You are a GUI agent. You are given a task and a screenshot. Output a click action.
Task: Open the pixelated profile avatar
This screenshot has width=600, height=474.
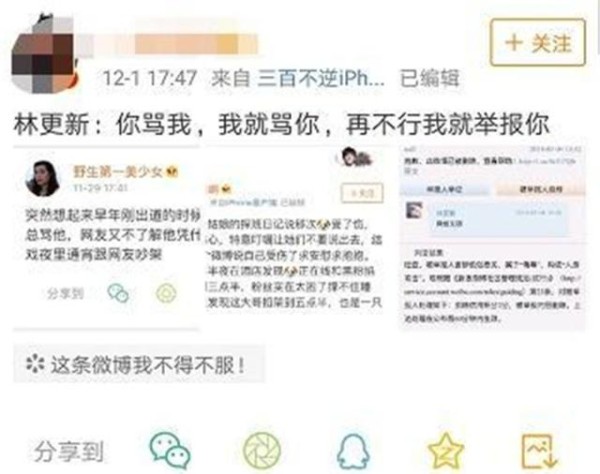(x=44, y=55)
